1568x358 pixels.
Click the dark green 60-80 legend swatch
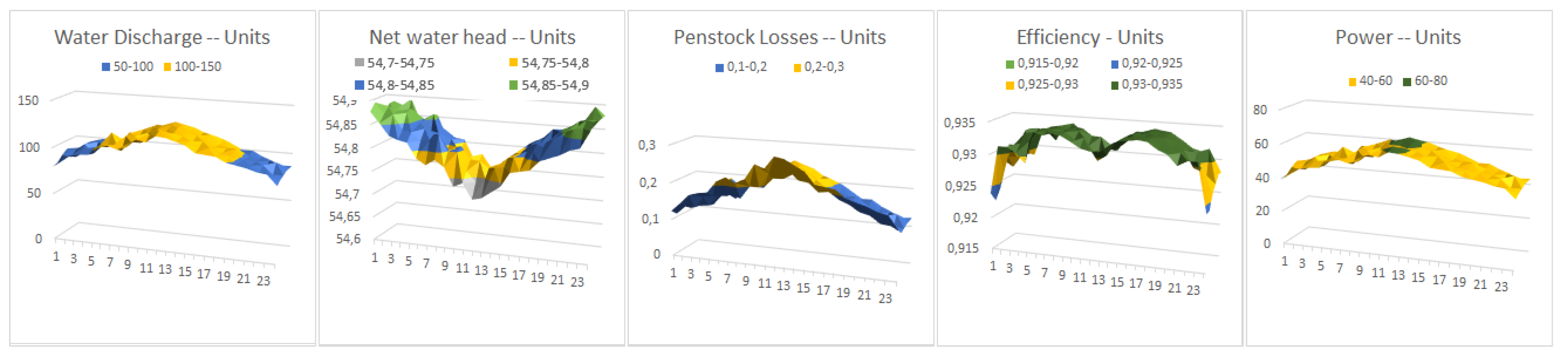[1407, 82]
